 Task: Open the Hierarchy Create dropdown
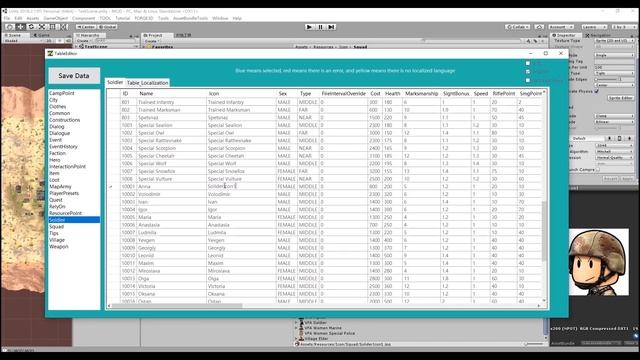pyautogui.click(x=83, y=41)
